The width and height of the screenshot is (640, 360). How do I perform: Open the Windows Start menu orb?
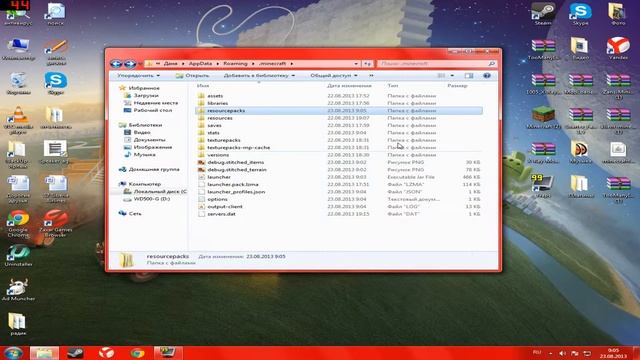click(x=13, y=353)
